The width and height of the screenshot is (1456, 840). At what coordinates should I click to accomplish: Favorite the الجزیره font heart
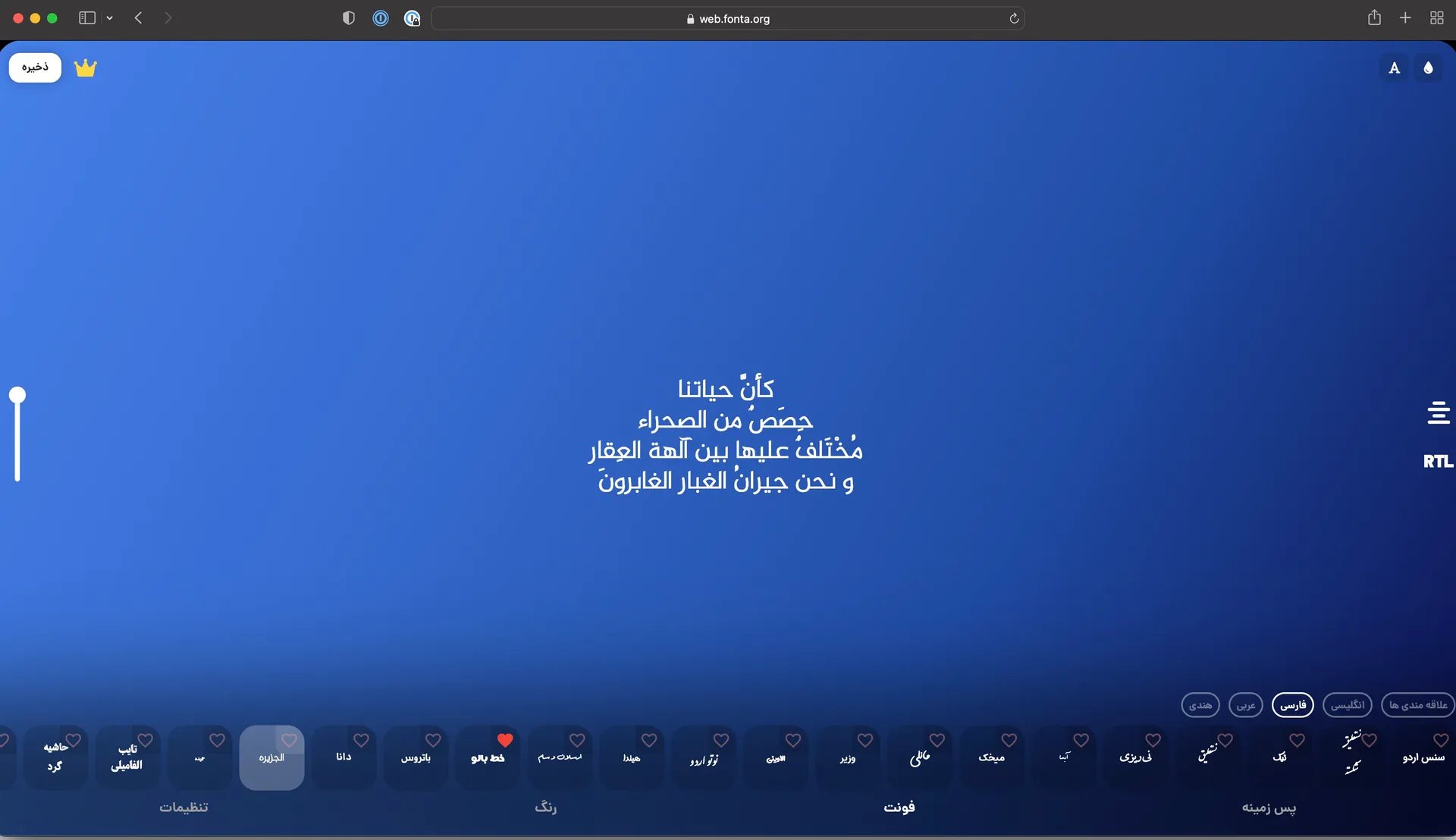289,740
